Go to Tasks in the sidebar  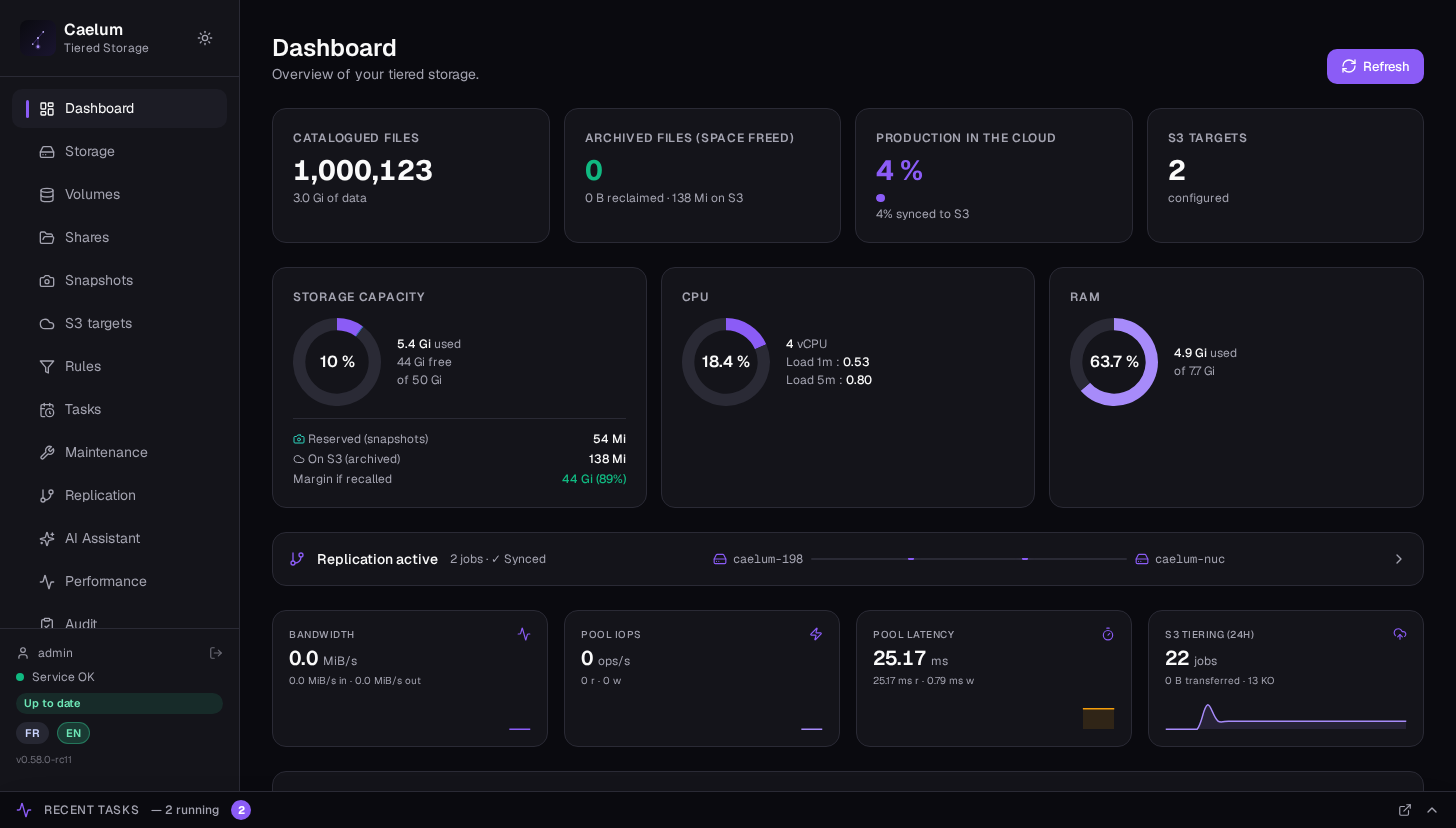(120, 409)
